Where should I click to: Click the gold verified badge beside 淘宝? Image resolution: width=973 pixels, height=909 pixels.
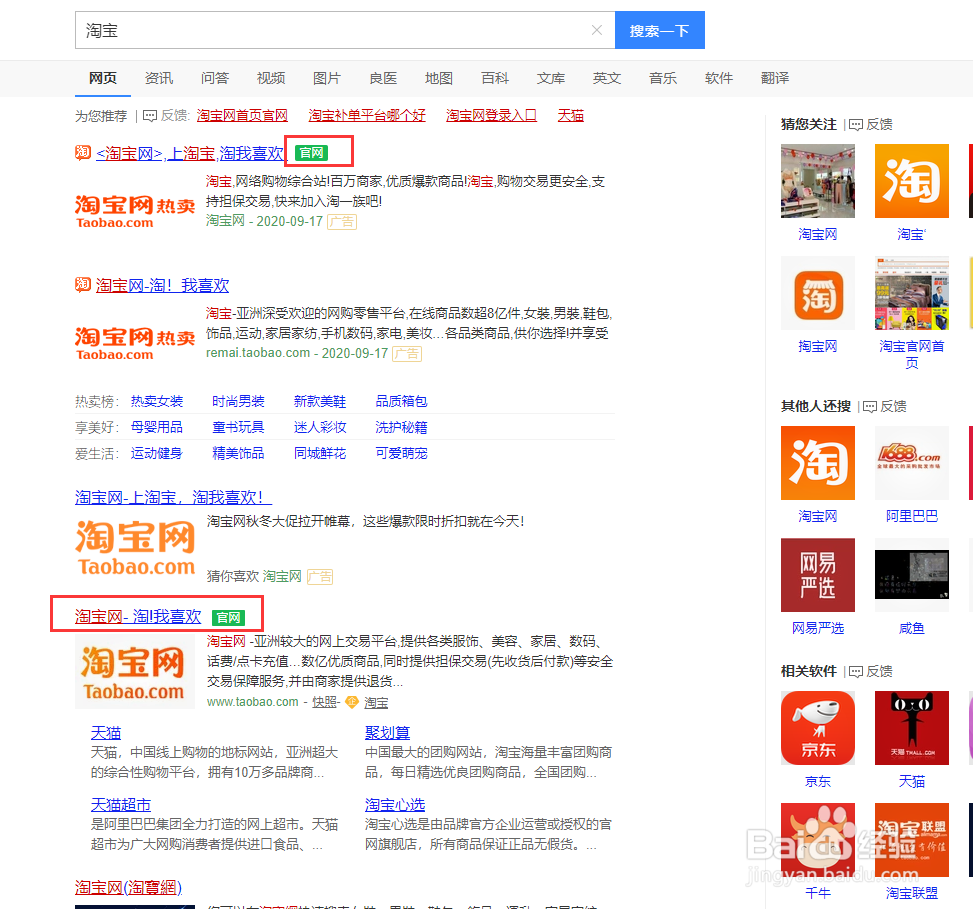[x=352, y=702]
